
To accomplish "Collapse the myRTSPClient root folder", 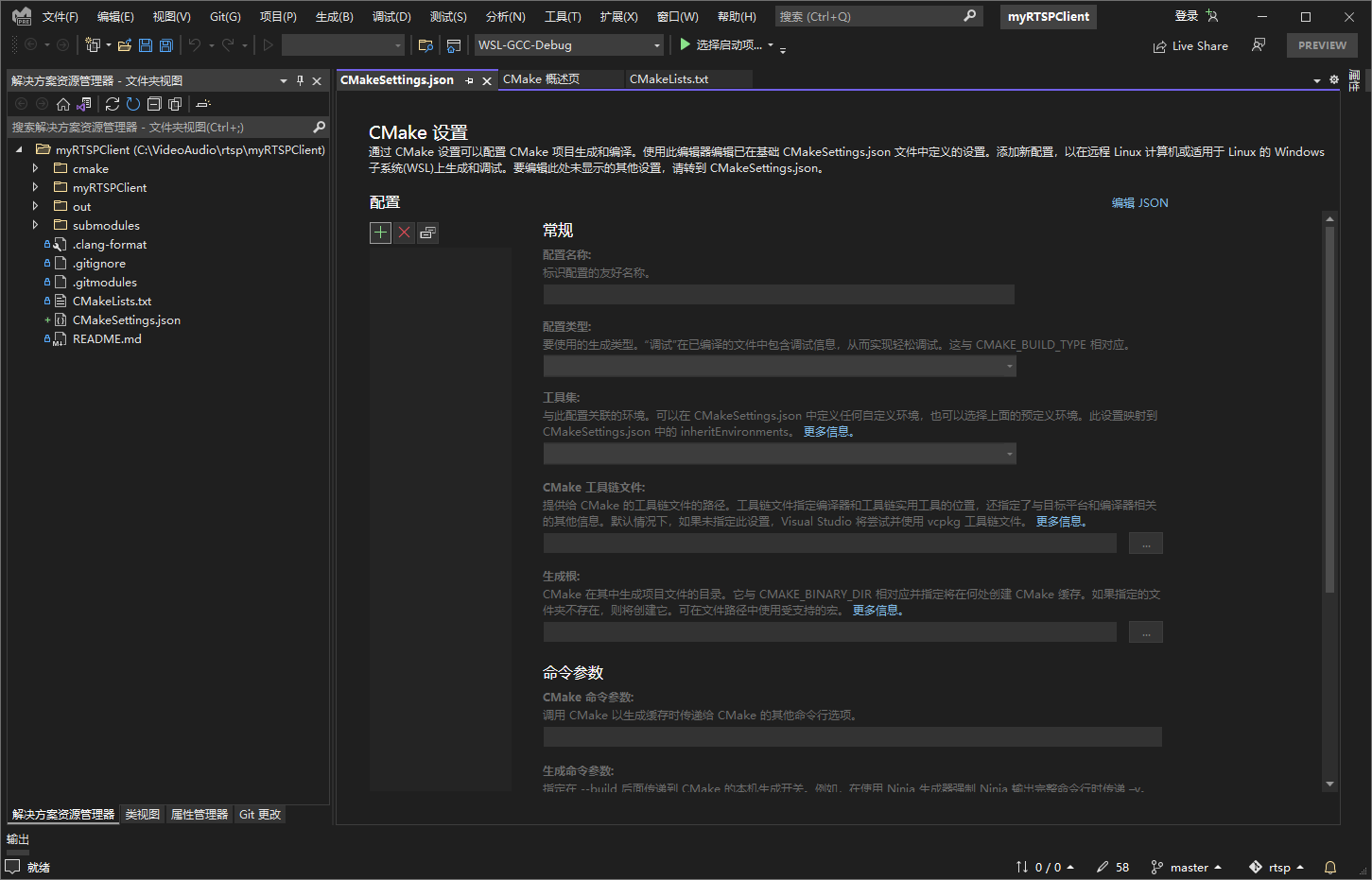I will click(x=19, y=149).
